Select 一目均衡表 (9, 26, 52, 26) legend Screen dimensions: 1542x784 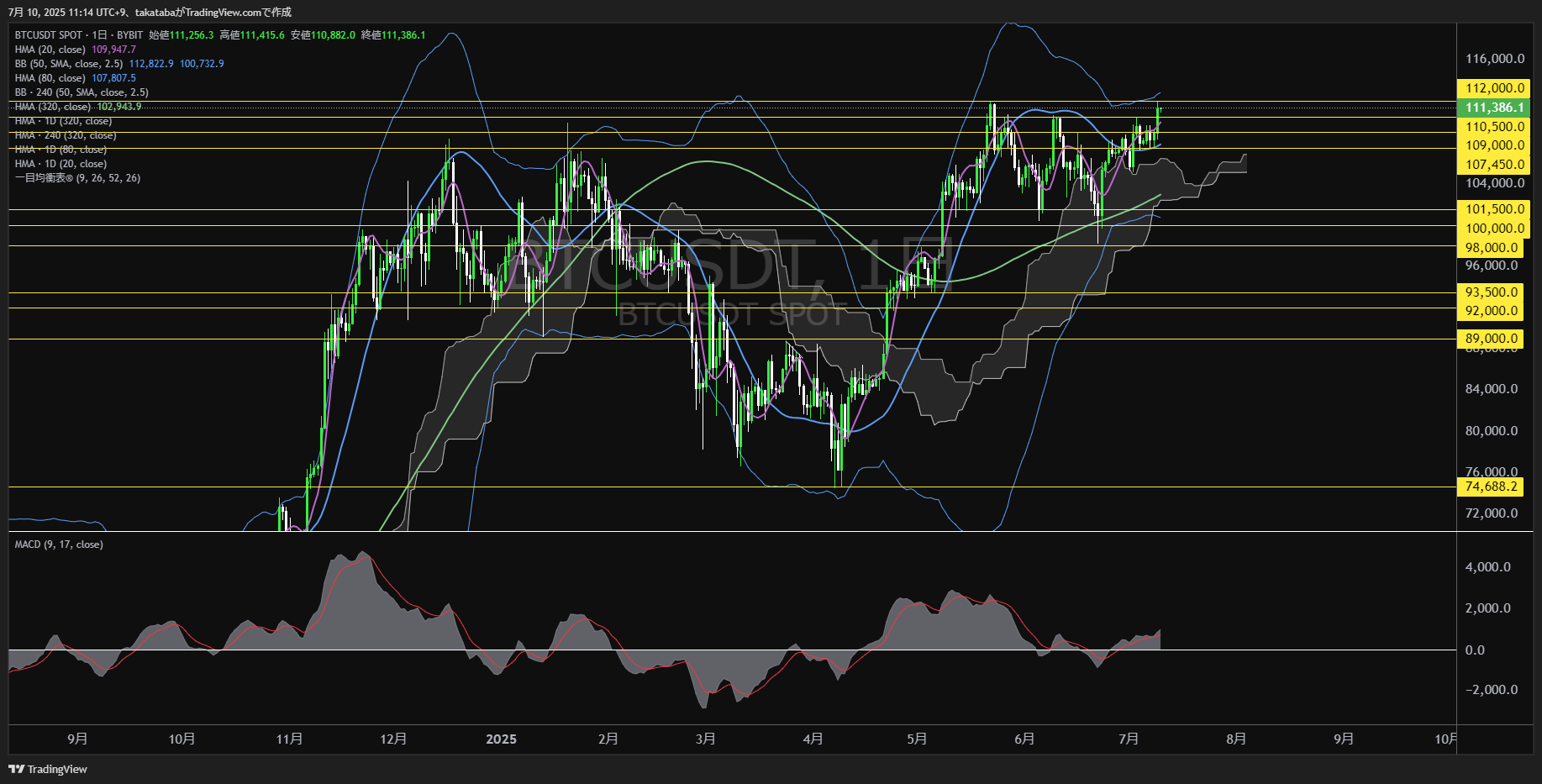pos(77,178)
